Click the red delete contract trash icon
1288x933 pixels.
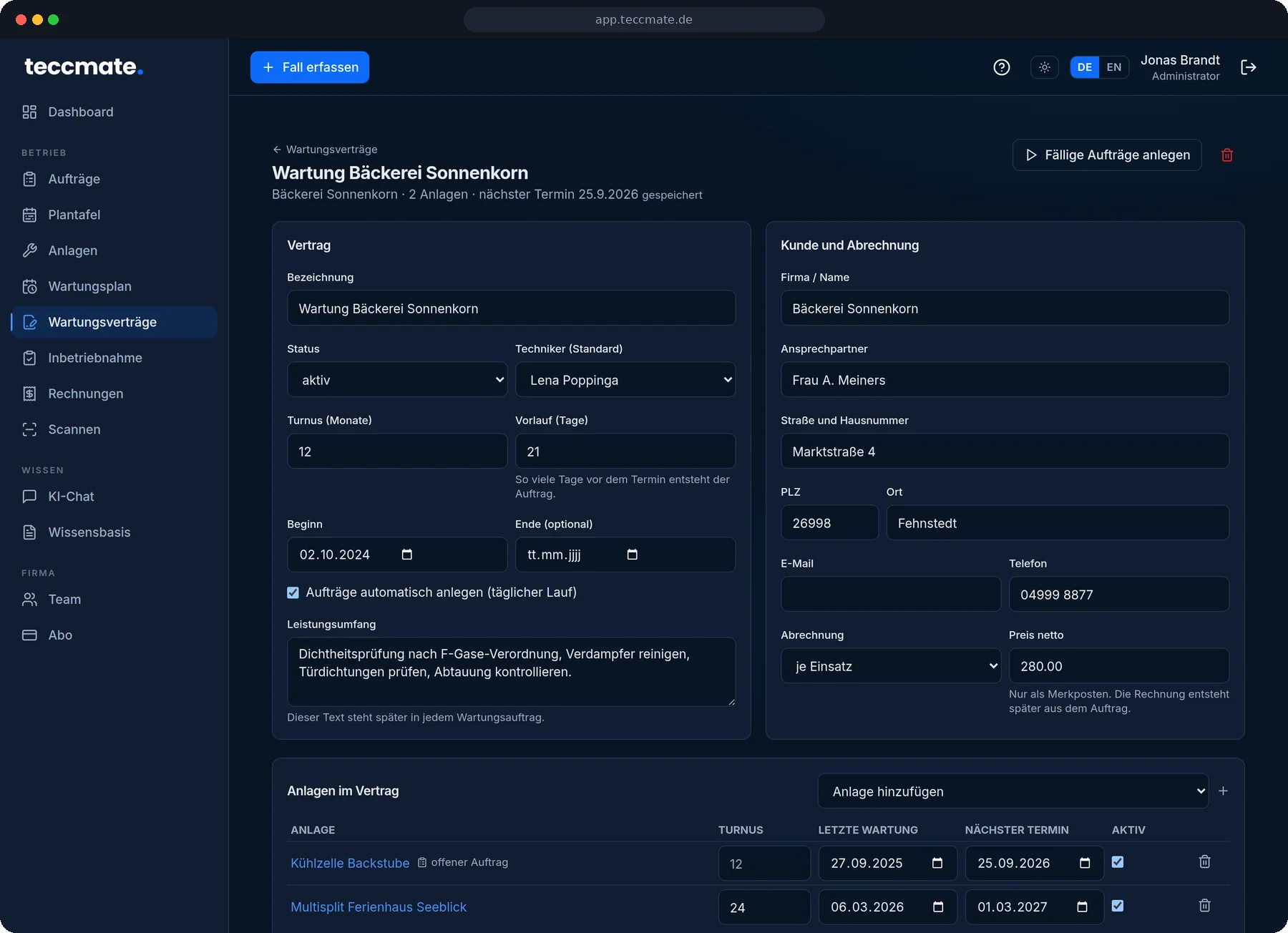(x=1226, y=155)
